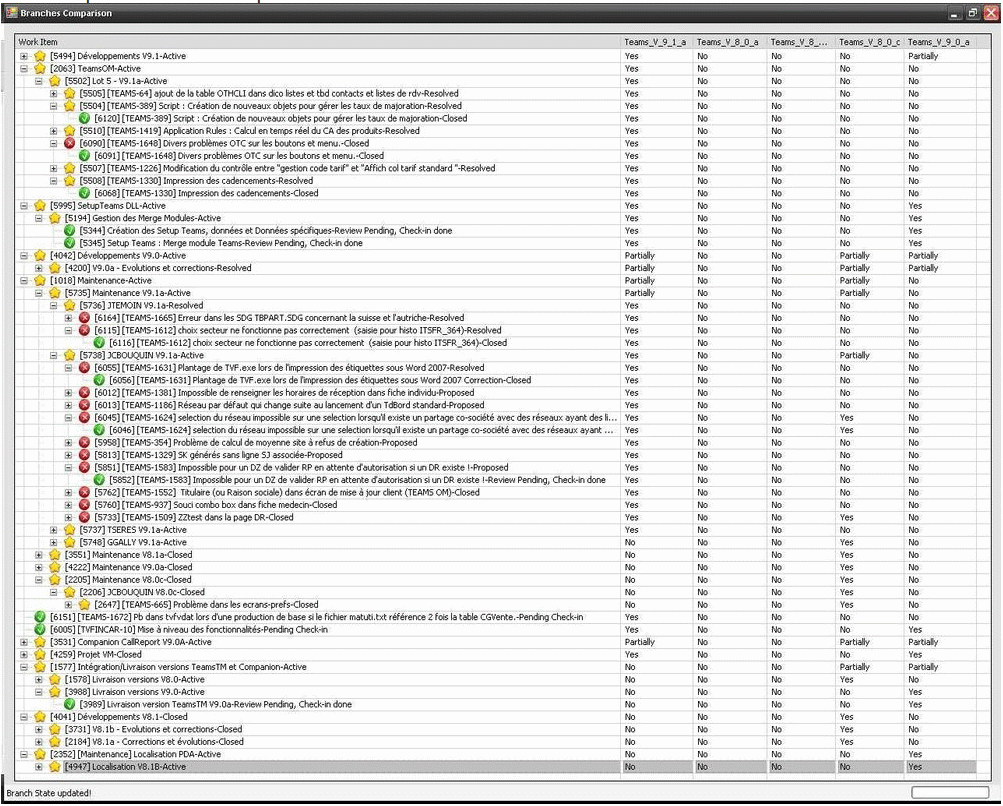Click green check icon of item [6151]

click(x=40, y=617)
